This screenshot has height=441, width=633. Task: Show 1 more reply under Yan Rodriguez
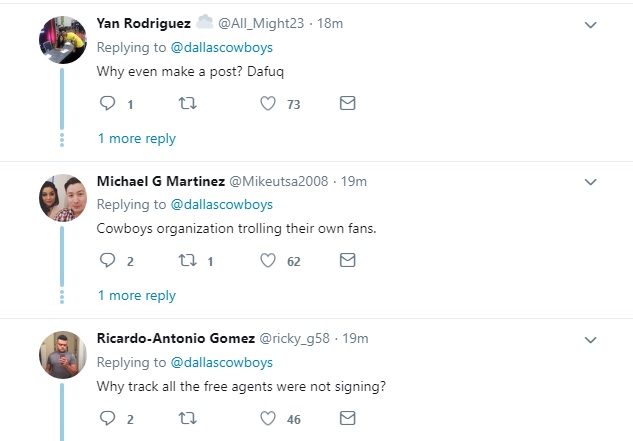pyautogui.click(x=136, y=139)
